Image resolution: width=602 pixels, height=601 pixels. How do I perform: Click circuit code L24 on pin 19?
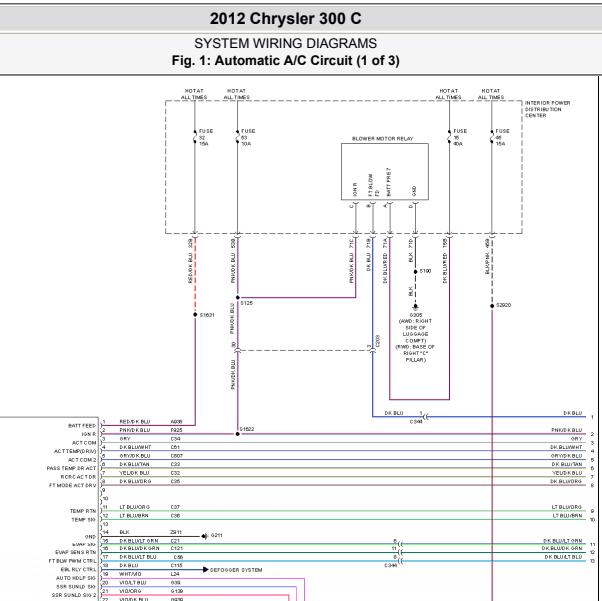pyautogui.click(x=175, y=574)
